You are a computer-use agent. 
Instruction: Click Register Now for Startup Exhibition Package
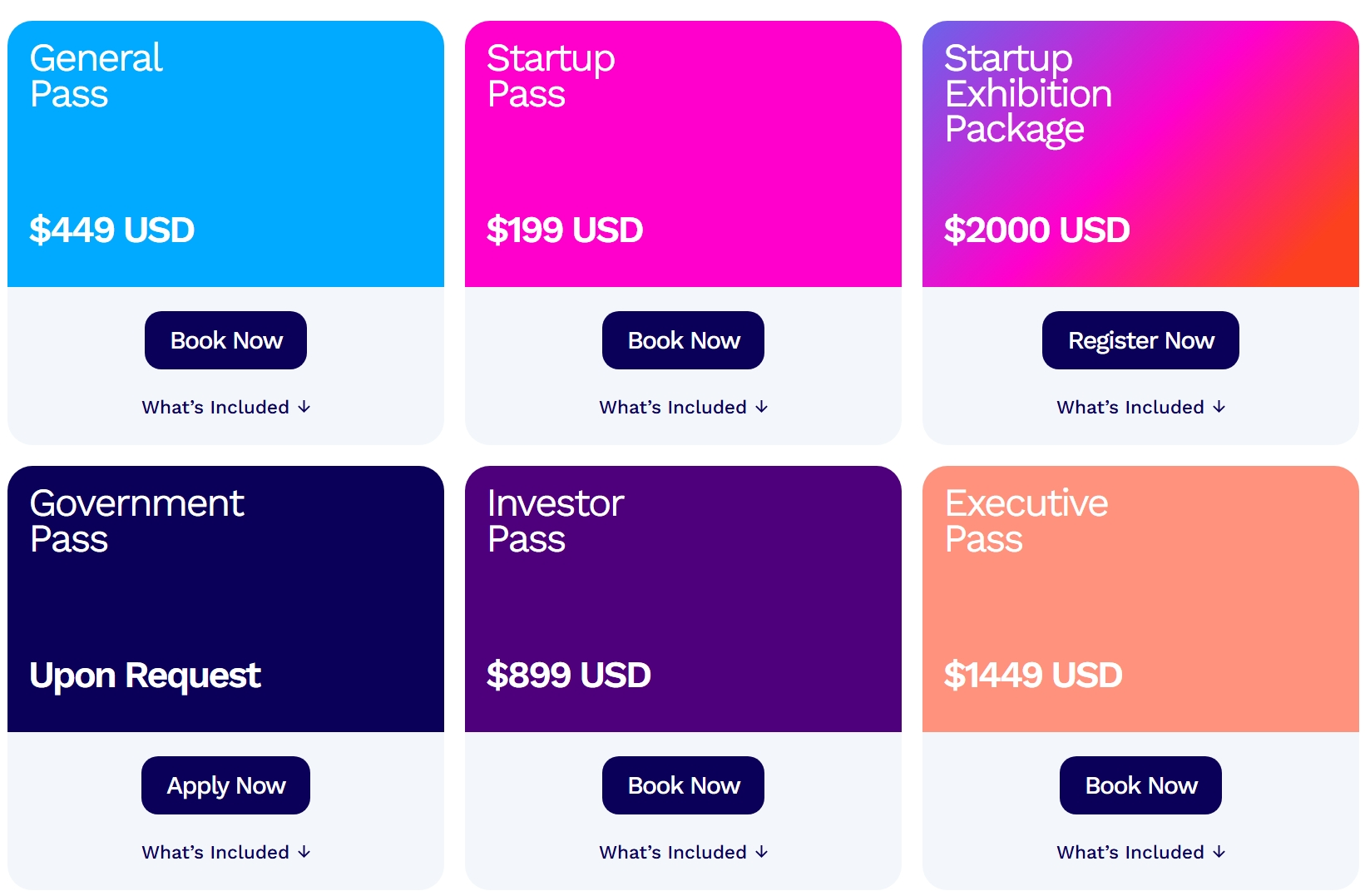click(x=1140, y=340)
